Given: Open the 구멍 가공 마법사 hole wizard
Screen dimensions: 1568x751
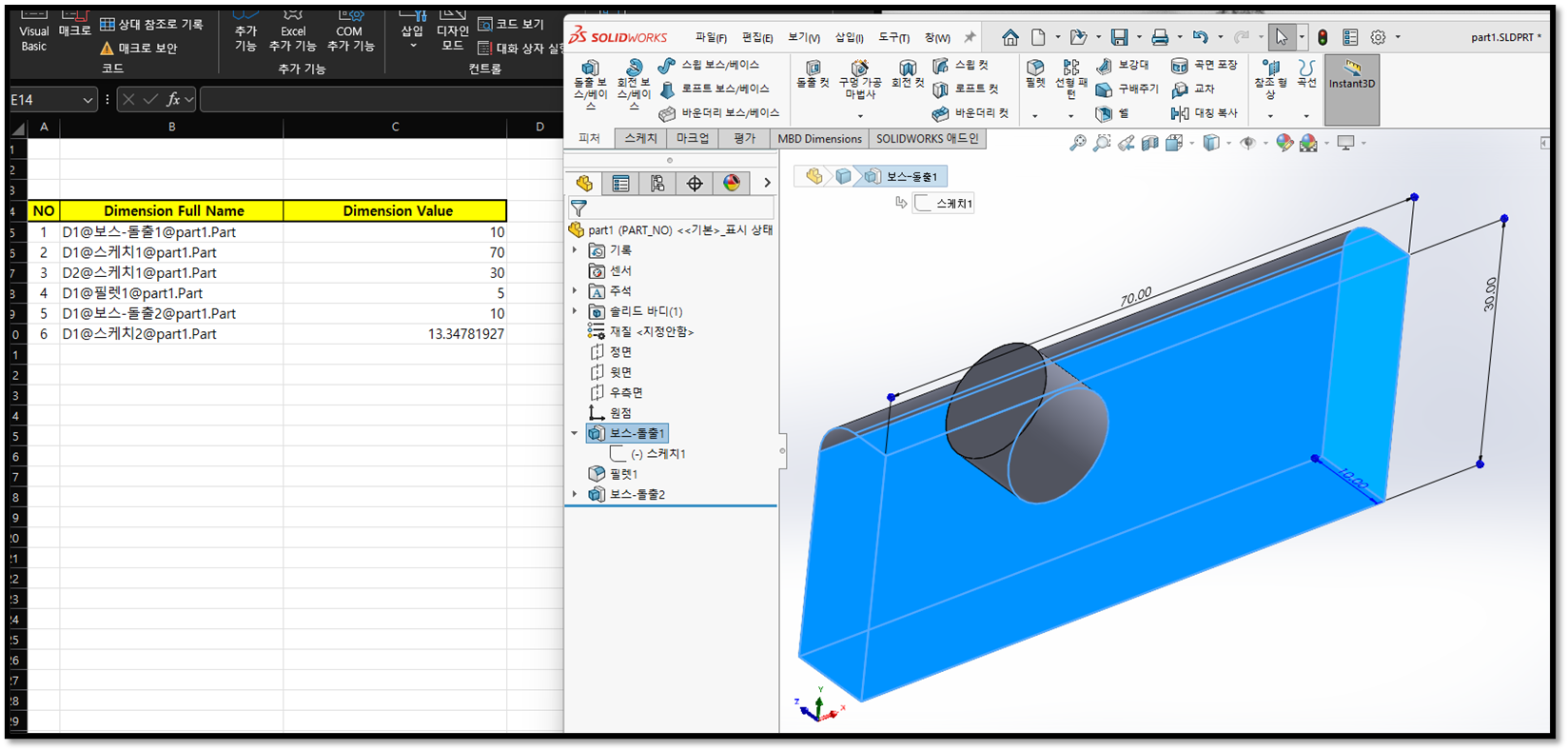Looking at the screenshot, I should click(x=859, y=80).
